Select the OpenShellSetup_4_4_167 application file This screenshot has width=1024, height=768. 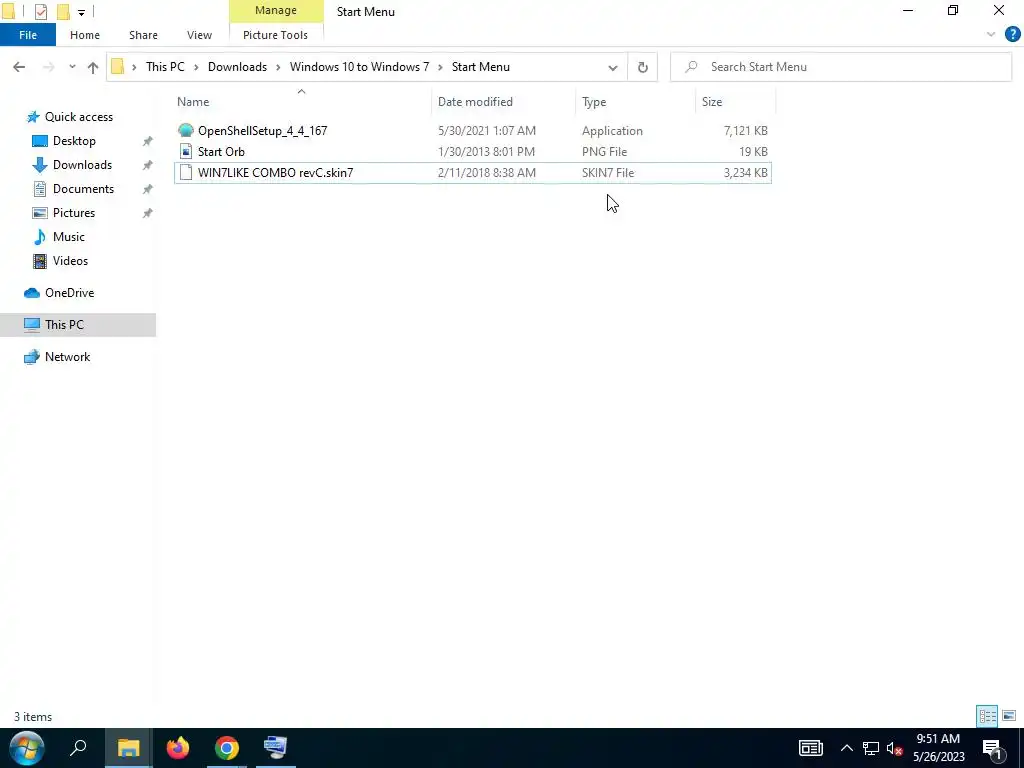tap(473, 131)
